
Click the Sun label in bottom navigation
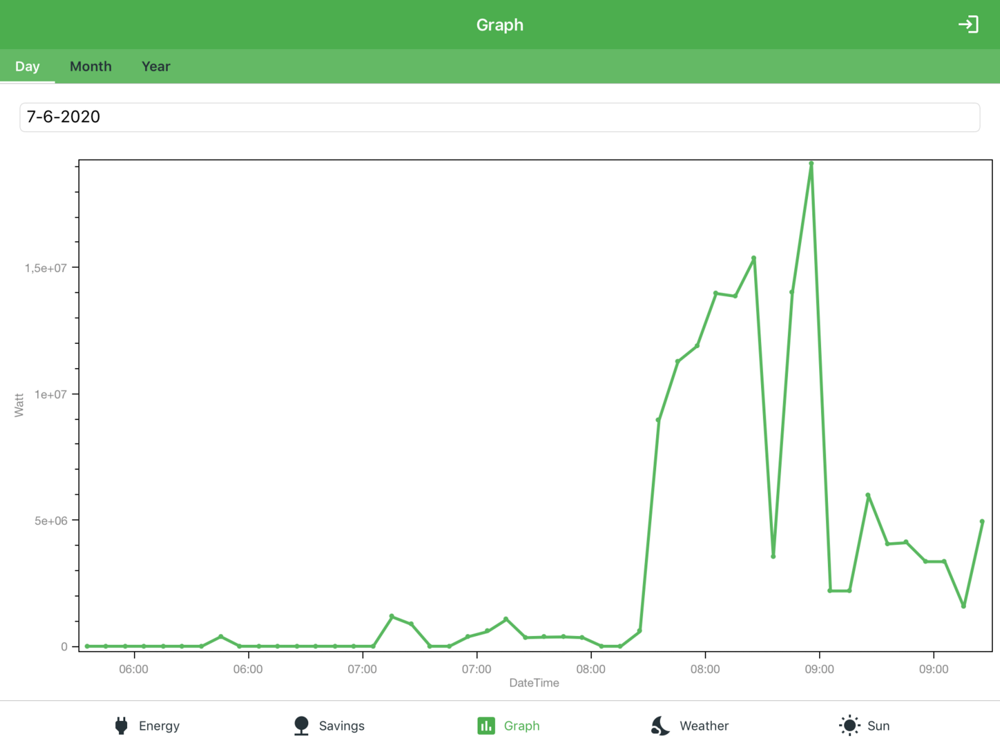[878, 726]
